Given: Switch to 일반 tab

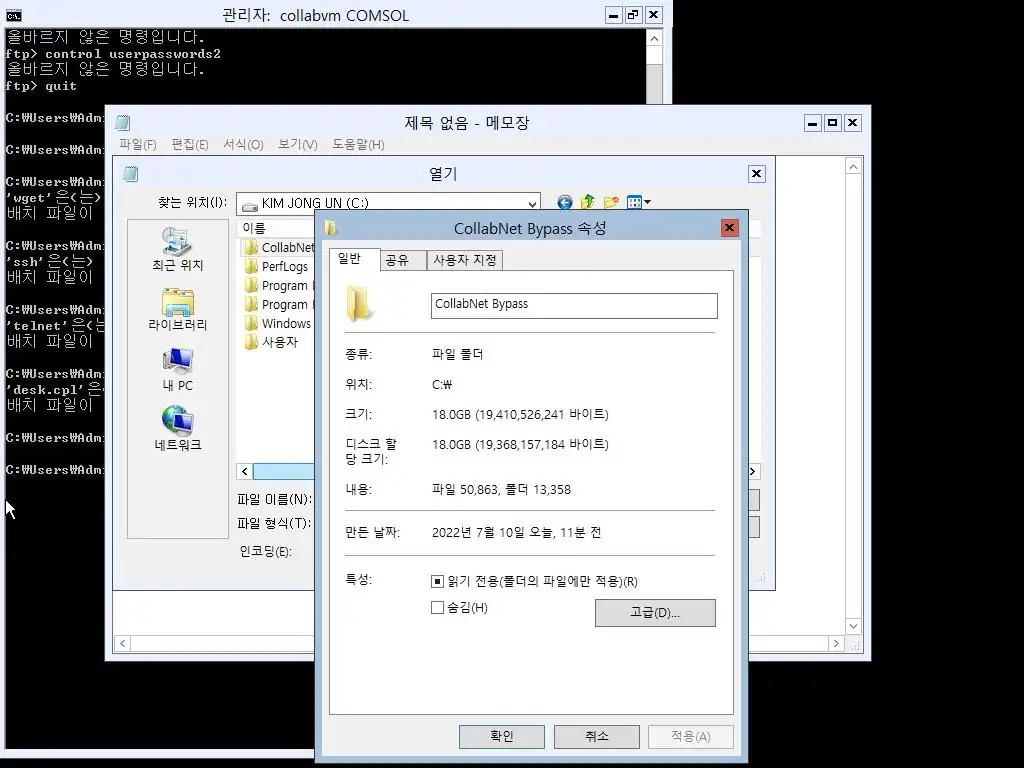Looking at the screenshot, I should (x=353, y=259).
